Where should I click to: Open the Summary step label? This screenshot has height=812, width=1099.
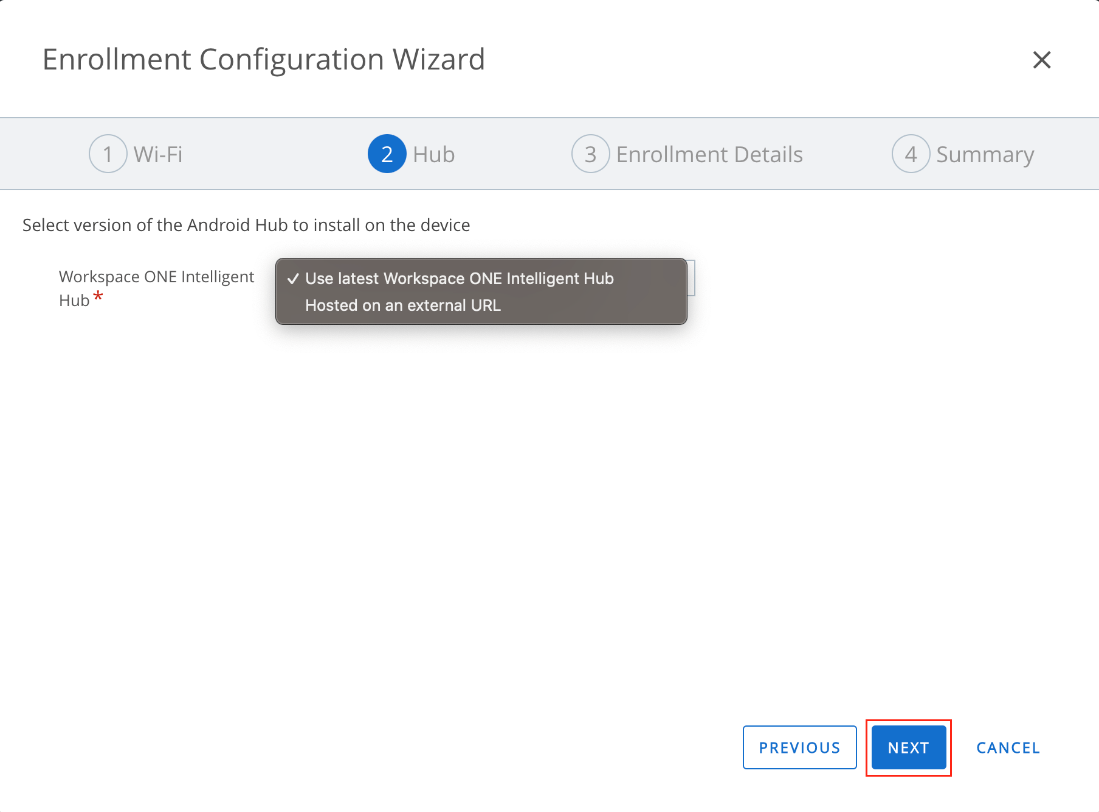(x=985, y=155)
